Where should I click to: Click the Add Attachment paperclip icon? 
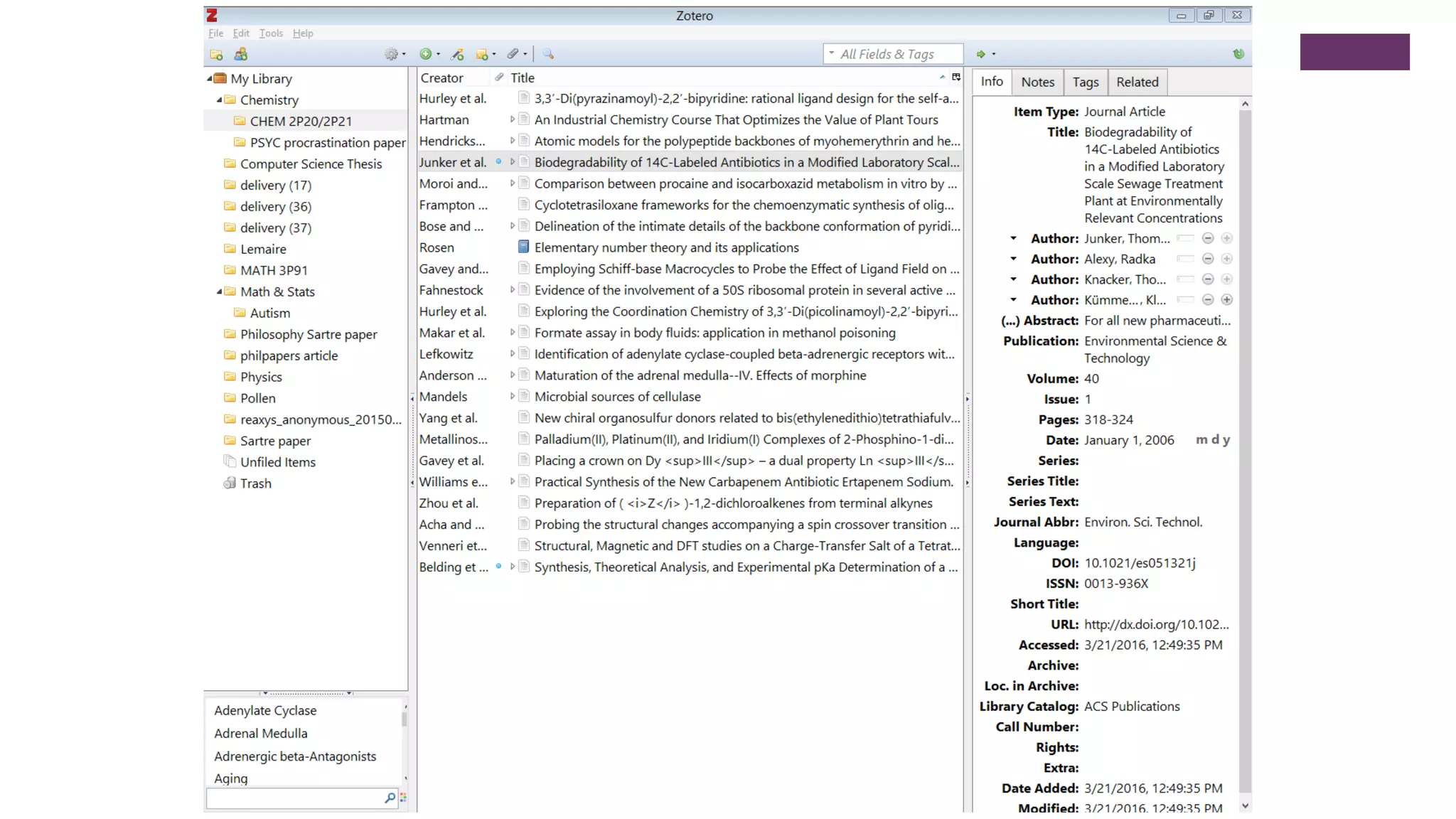(x=513, y=54)
